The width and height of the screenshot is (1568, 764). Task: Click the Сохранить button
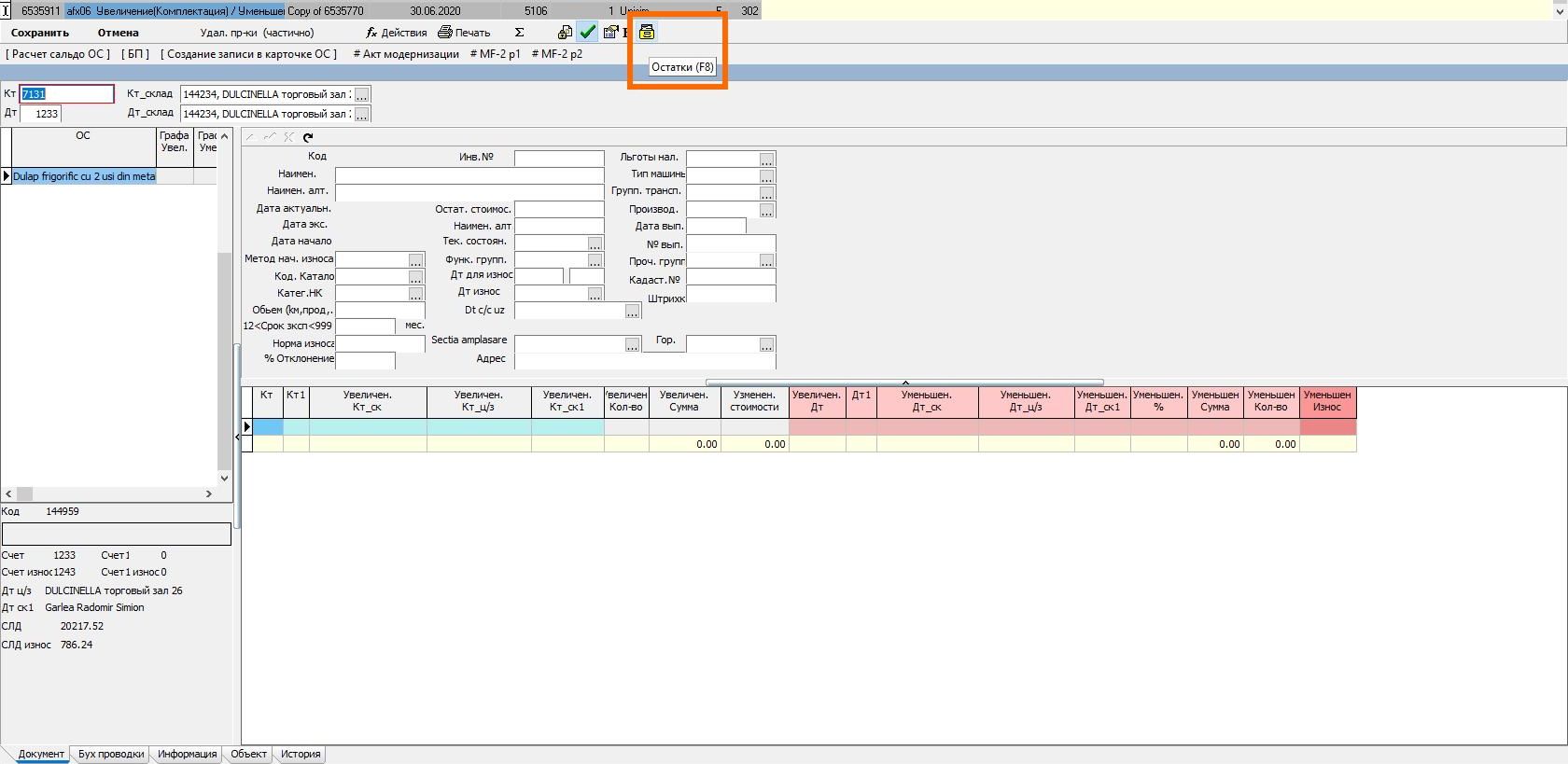(x=40, y=33)
